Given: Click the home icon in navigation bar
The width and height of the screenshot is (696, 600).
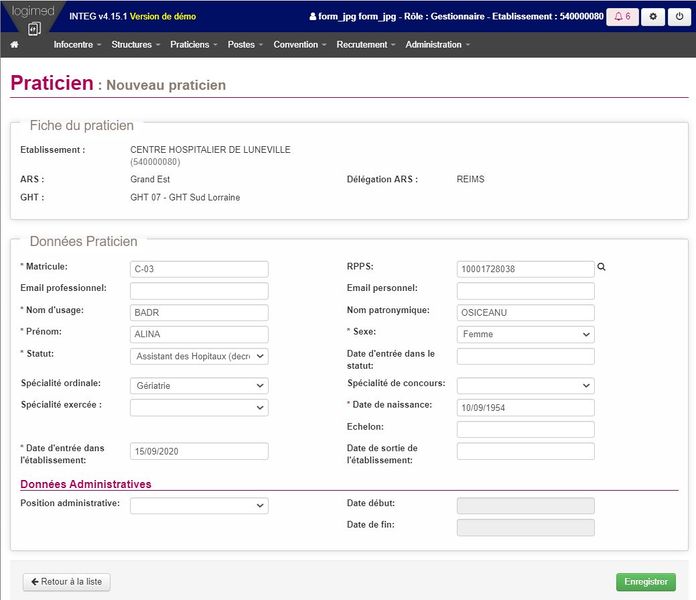Looking at the screenshot, I should [14, 44].
